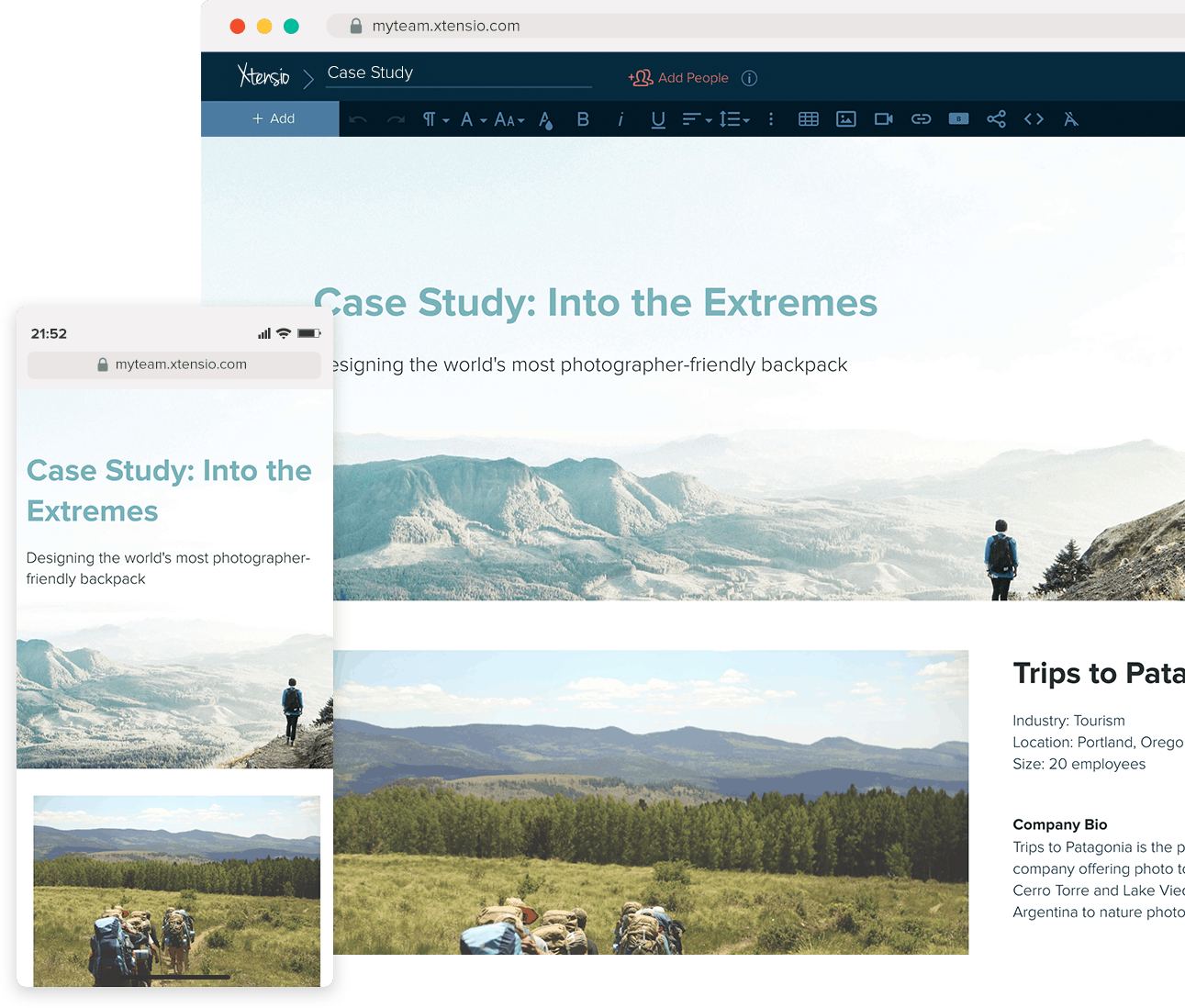Open the insert video tool
The image size is (1185, 1008).
(883, 118)
